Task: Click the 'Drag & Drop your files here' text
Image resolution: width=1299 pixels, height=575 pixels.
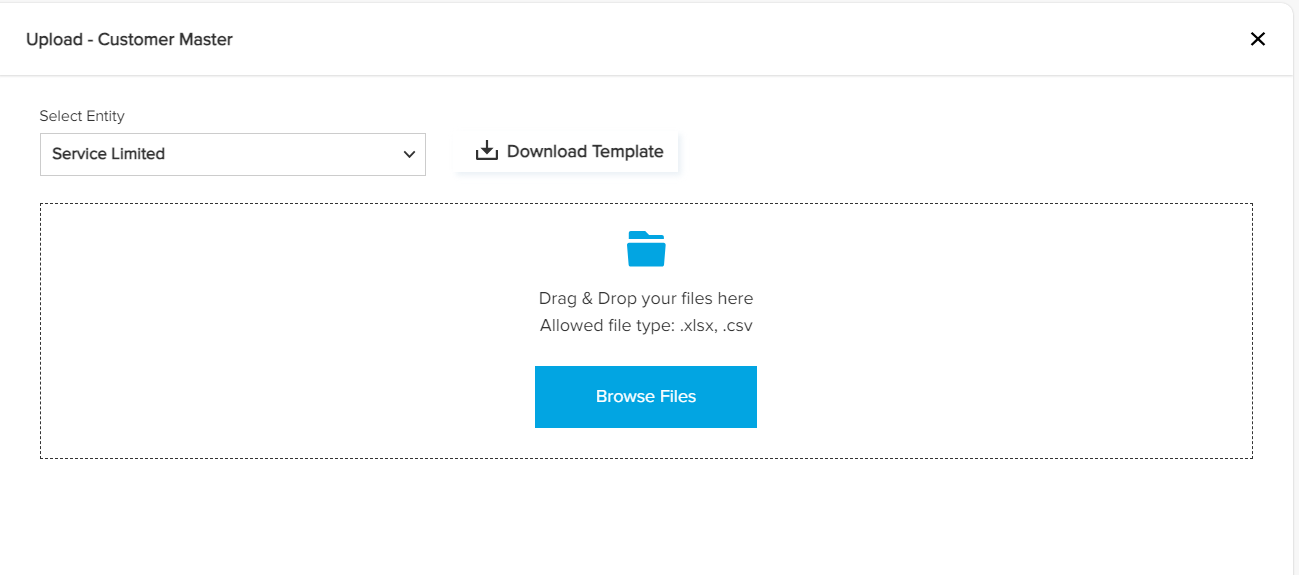Action: (x=646, y=298)
